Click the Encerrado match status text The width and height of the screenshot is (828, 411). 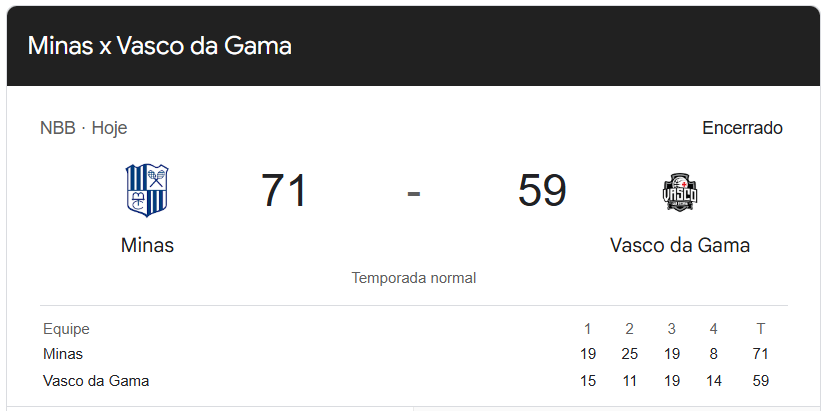(x=742, y=128)
